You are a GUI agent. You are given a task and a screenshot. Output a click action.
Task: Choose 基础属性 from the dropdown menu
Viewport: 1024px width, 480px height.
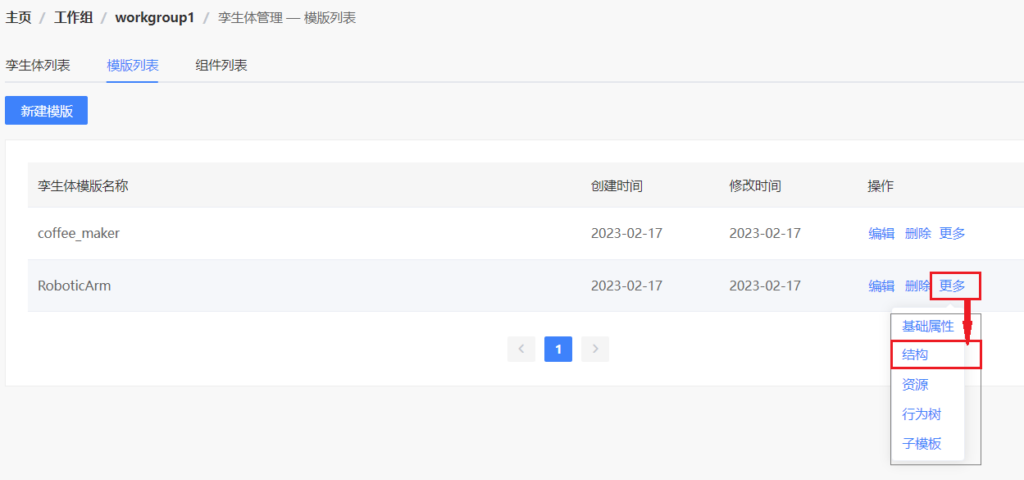click(927, 326)
